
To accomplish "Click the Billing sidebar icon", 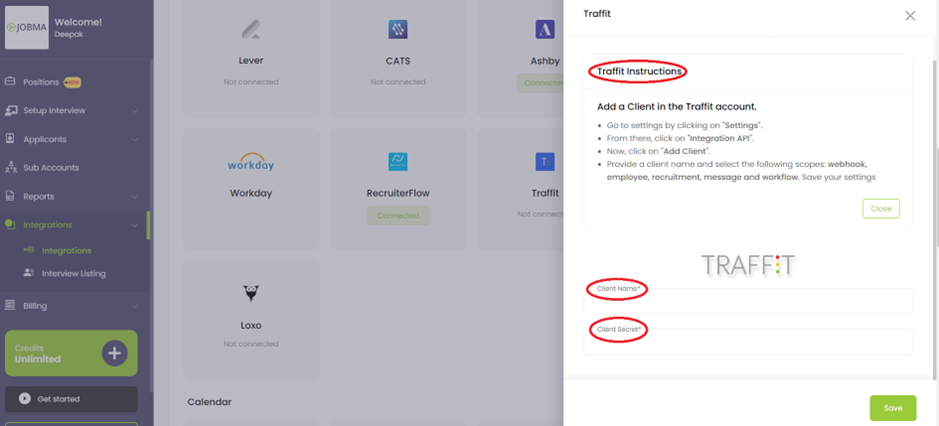I will 10,305.
